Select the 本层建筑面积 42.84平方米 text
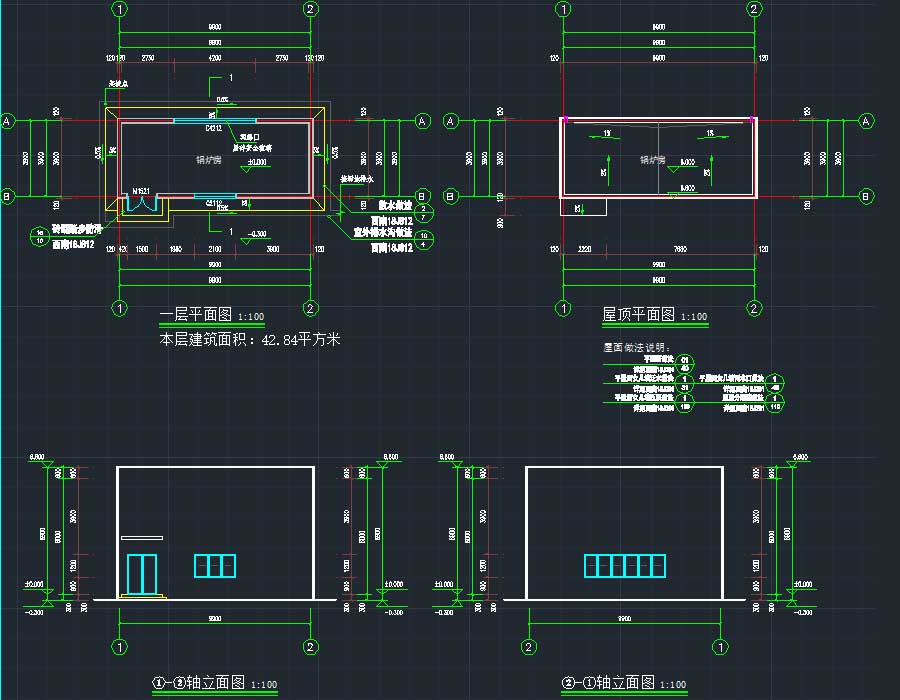The image size is (900, 700). pyautogui.click(x=250, y=340)
